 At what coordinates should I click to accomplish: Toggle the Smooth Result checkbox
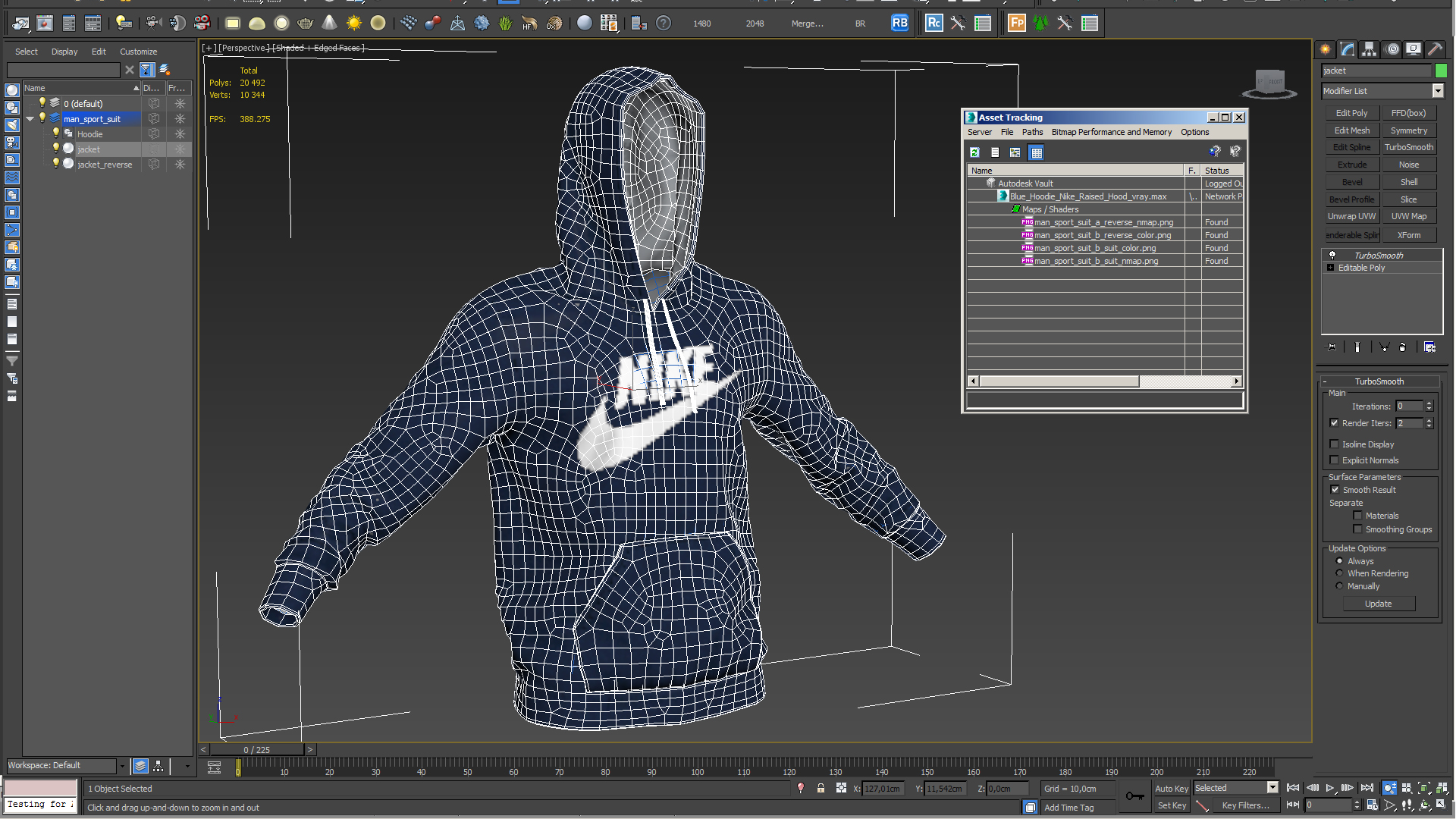point(1335,490)
